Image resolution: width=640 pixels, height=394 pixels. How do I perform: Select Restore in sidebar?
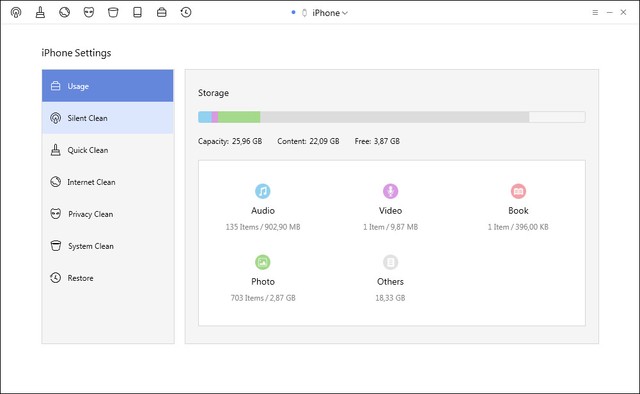coord(108,278)
